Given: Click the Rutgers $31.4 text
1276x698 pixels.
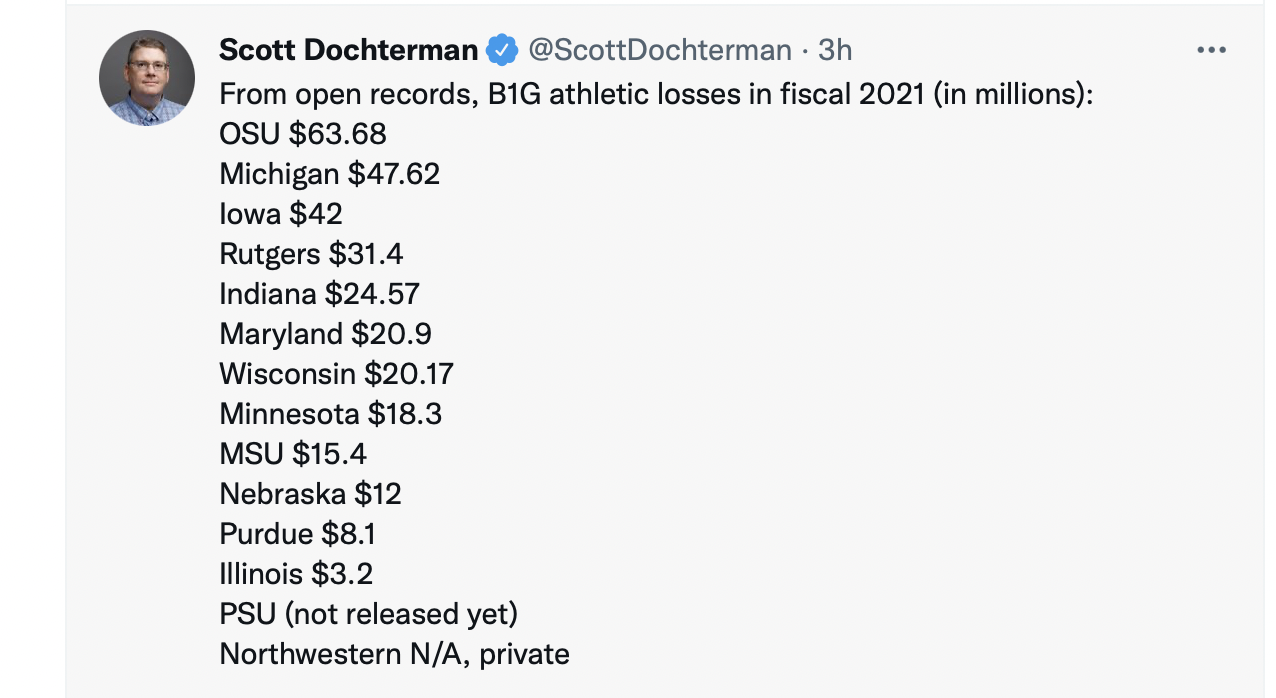Looking at the screenshot, I should (312, 254).
